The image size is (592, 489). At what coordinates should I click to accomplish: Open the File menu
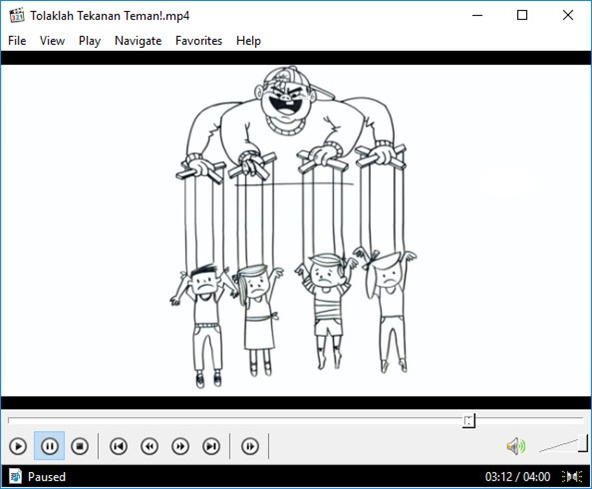(x=17, y=41)
